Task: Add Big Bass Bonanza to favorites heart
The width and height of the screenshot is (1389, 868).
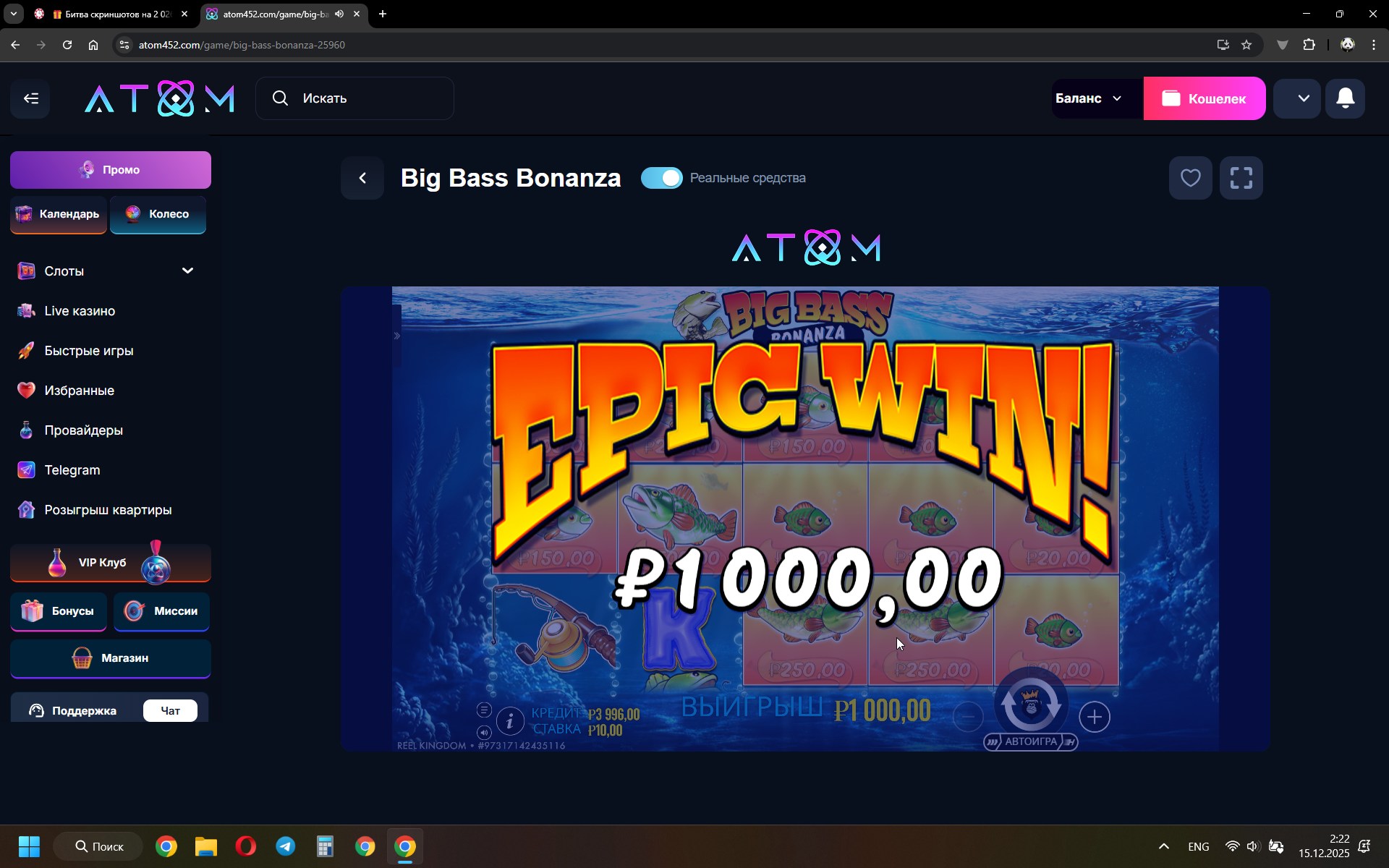Action: point(1190,178)
